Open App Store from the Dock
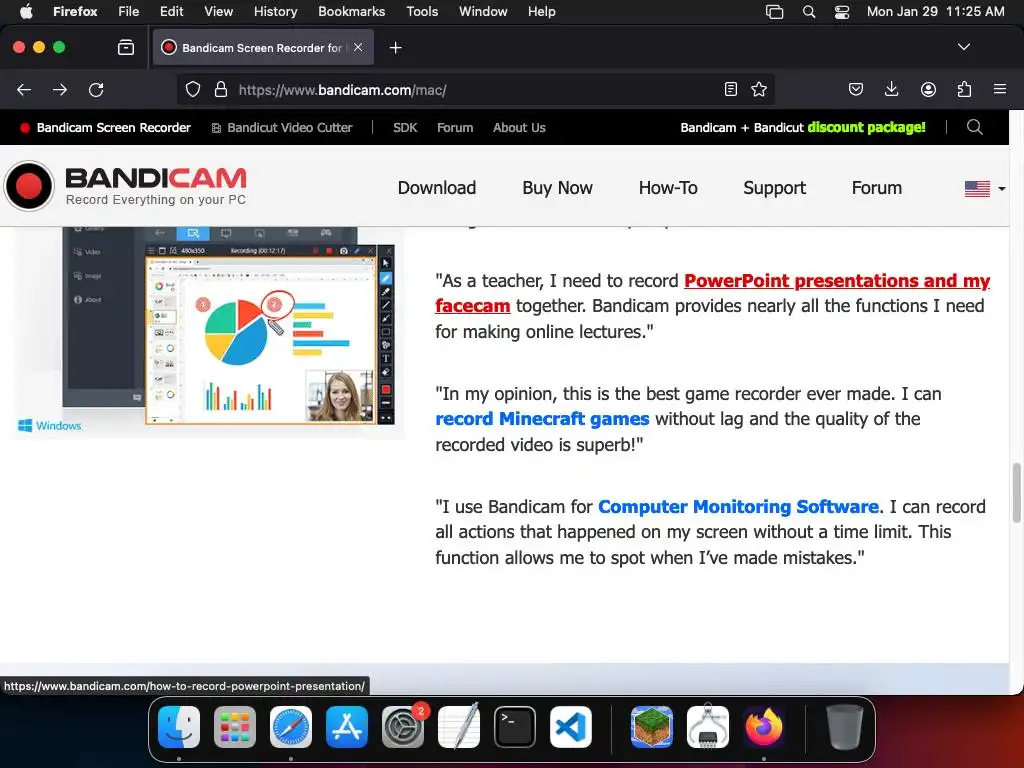This screenshot has width=1024, height=768. pyautogui.click(x=347, y=727)
